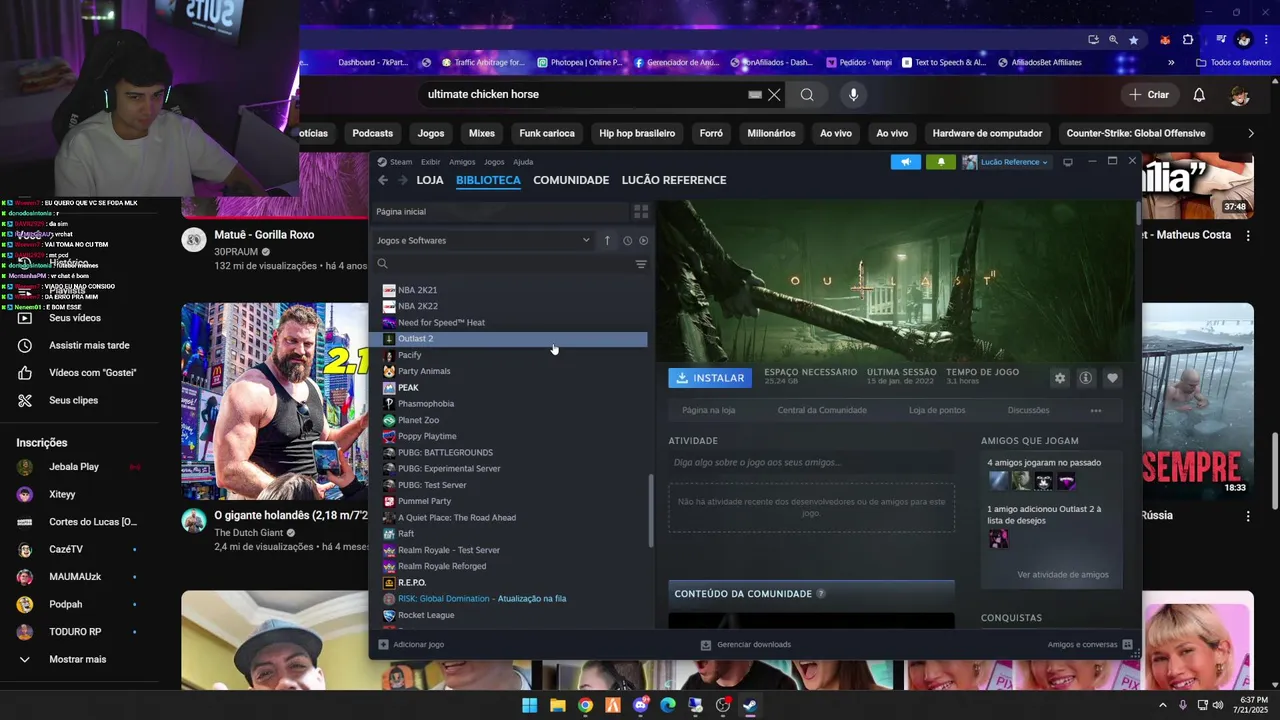This screenshot has width=1280, height=720.
Task: Clear the YouTube search text
Action: click(774, 94)
